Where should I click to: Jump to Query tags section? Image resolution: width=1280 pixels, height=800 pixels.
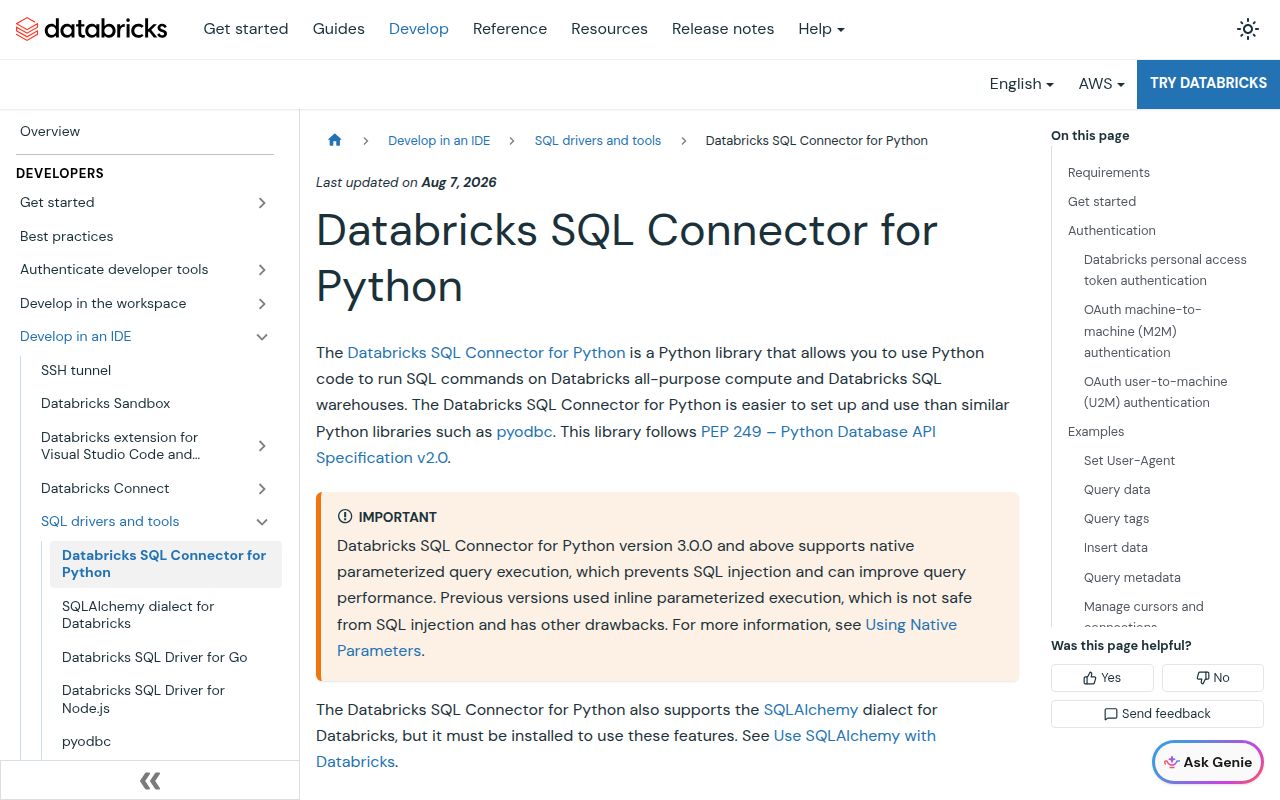[x=1116, y=518]
